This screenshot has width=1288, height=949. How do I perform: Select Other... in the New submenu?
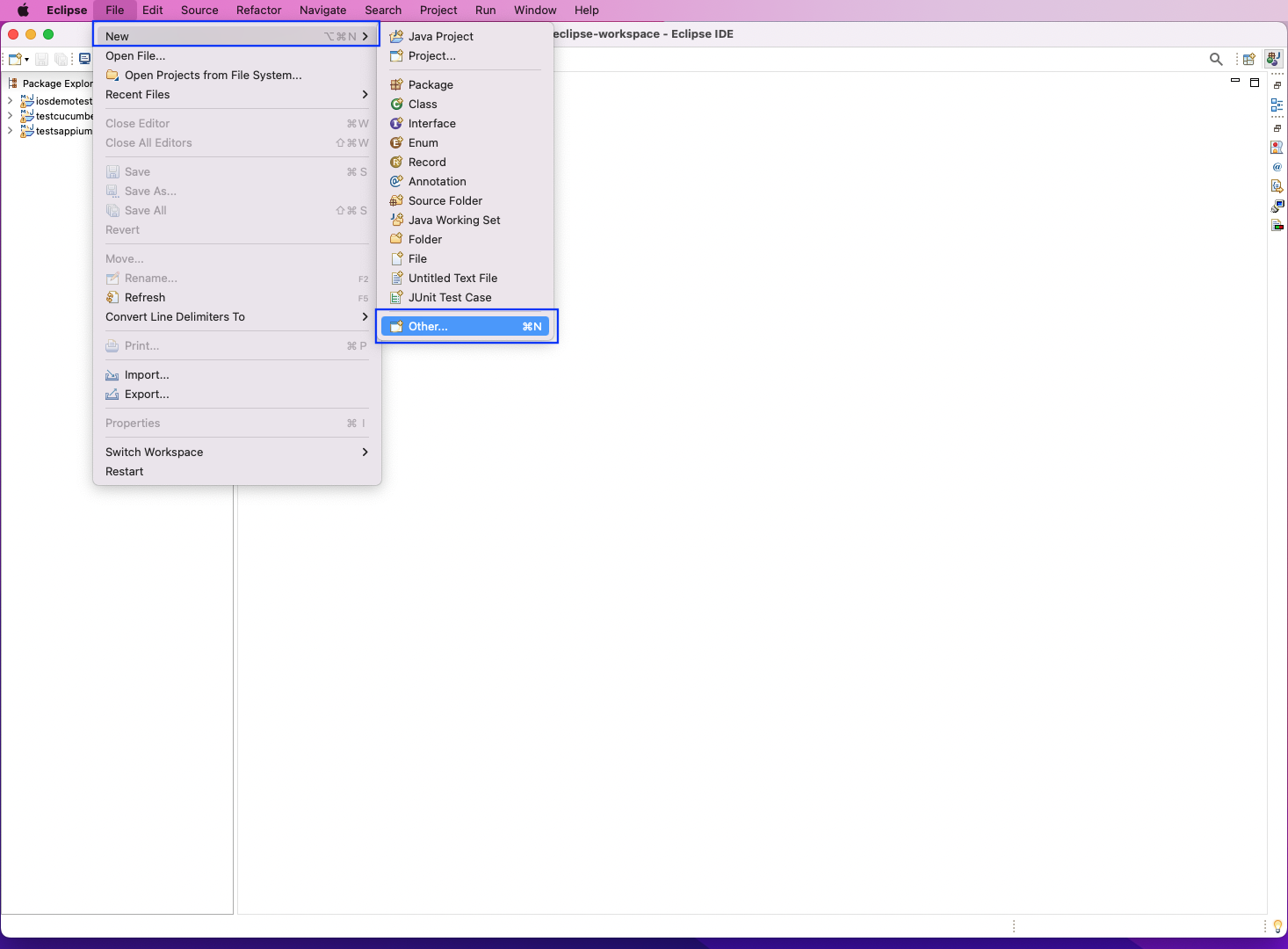[x=466, y=326]
